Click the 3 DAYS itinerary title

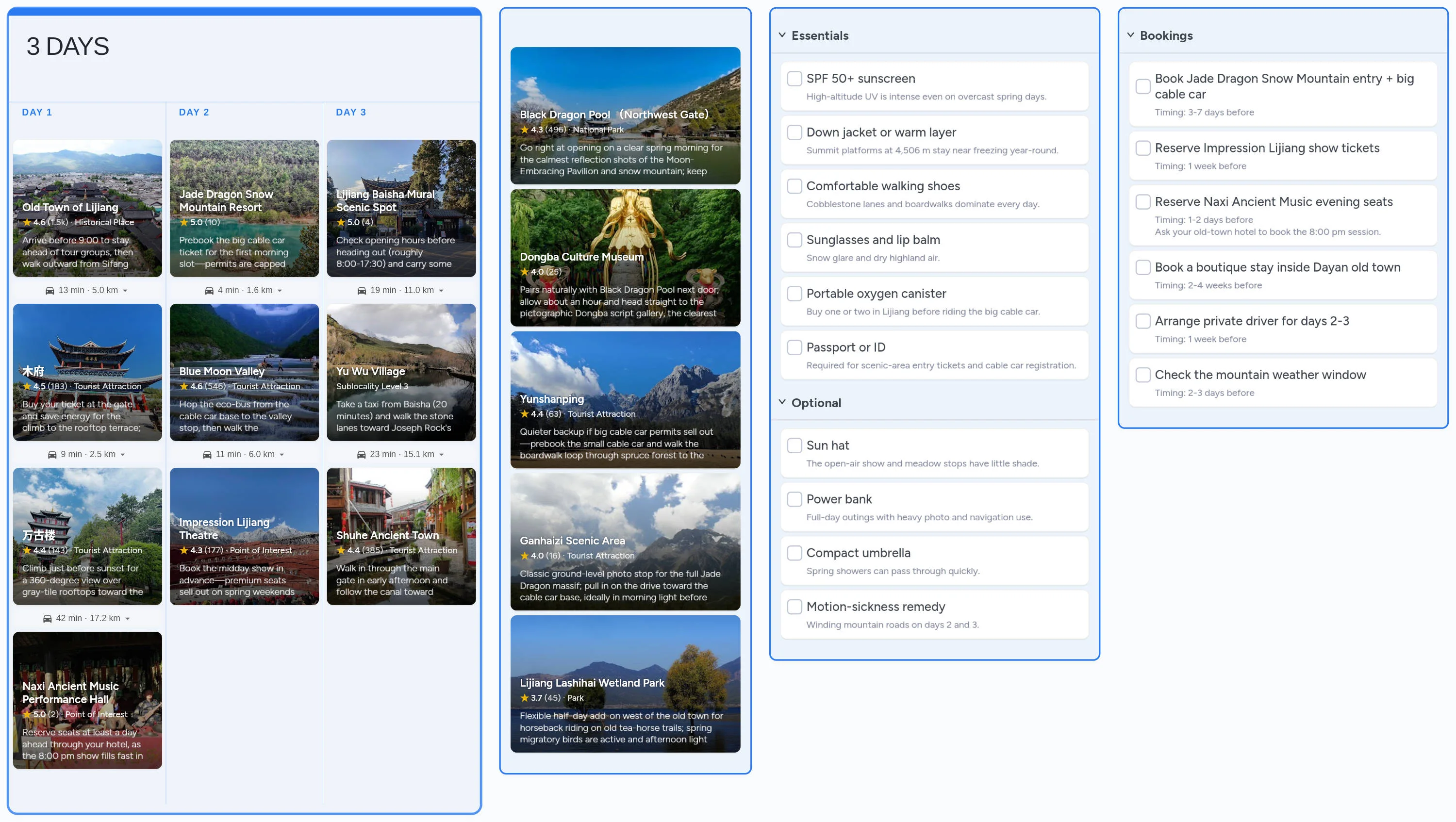68,46
